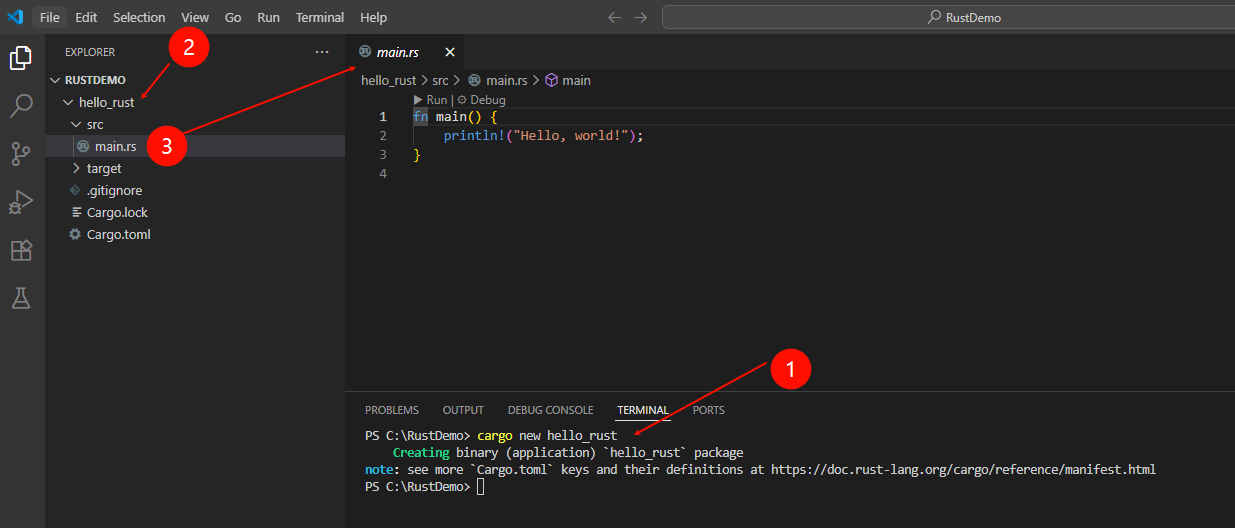Select the TERMINAL panel tab
Image resolution: width=1235 pixels, height=528 pixels.
pos(643,410)
